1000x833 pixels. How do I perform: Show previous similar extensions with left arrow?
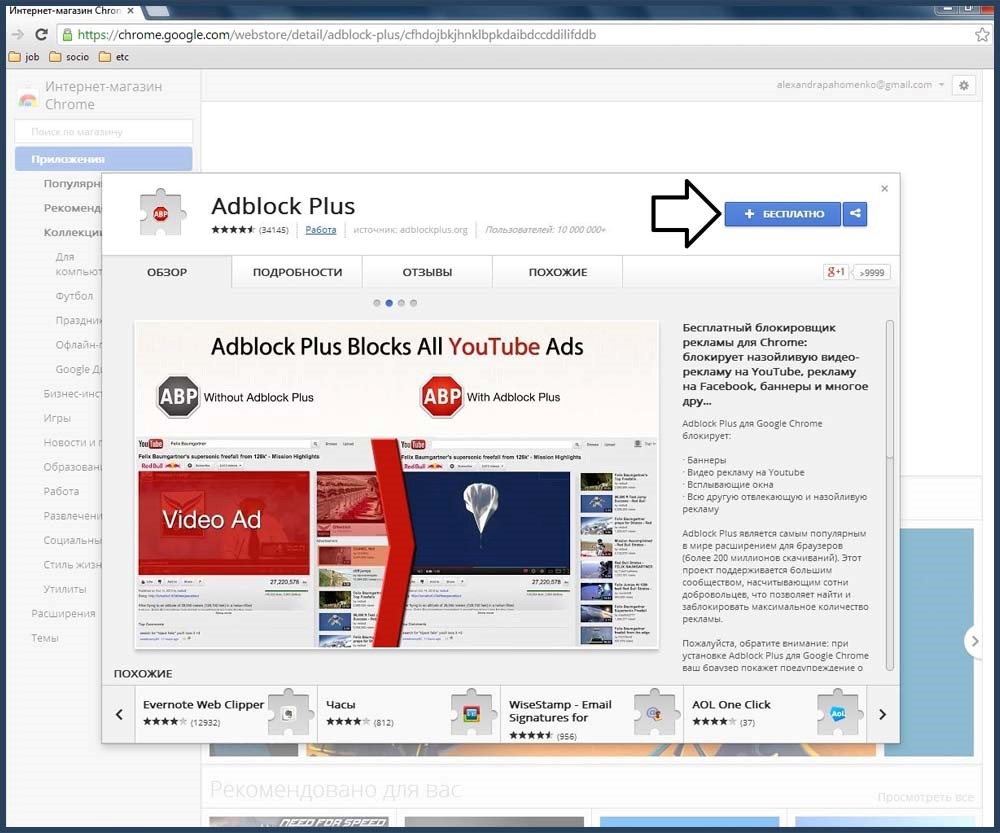click(x=119, y=714)
